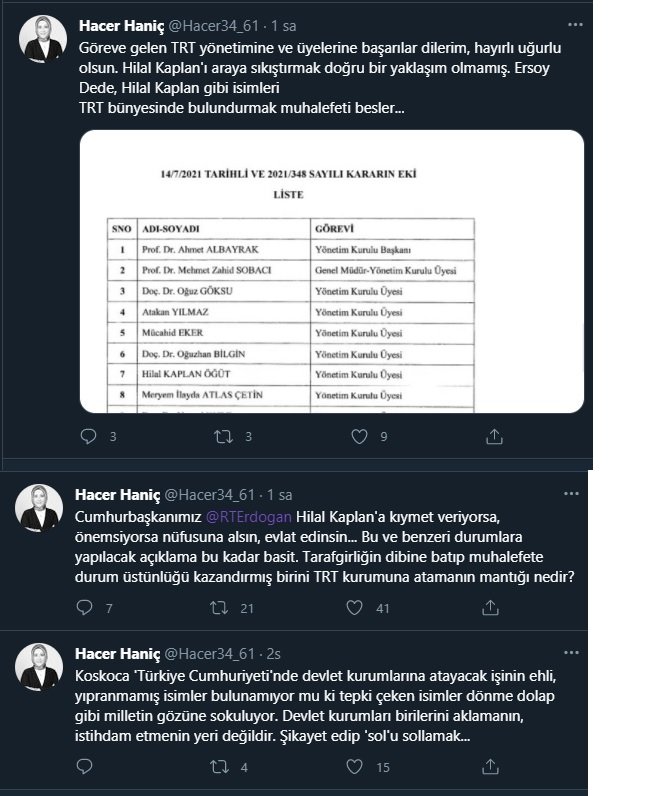Like the tweet with 41 likes

pyautogui.click(x=354, y=608)
